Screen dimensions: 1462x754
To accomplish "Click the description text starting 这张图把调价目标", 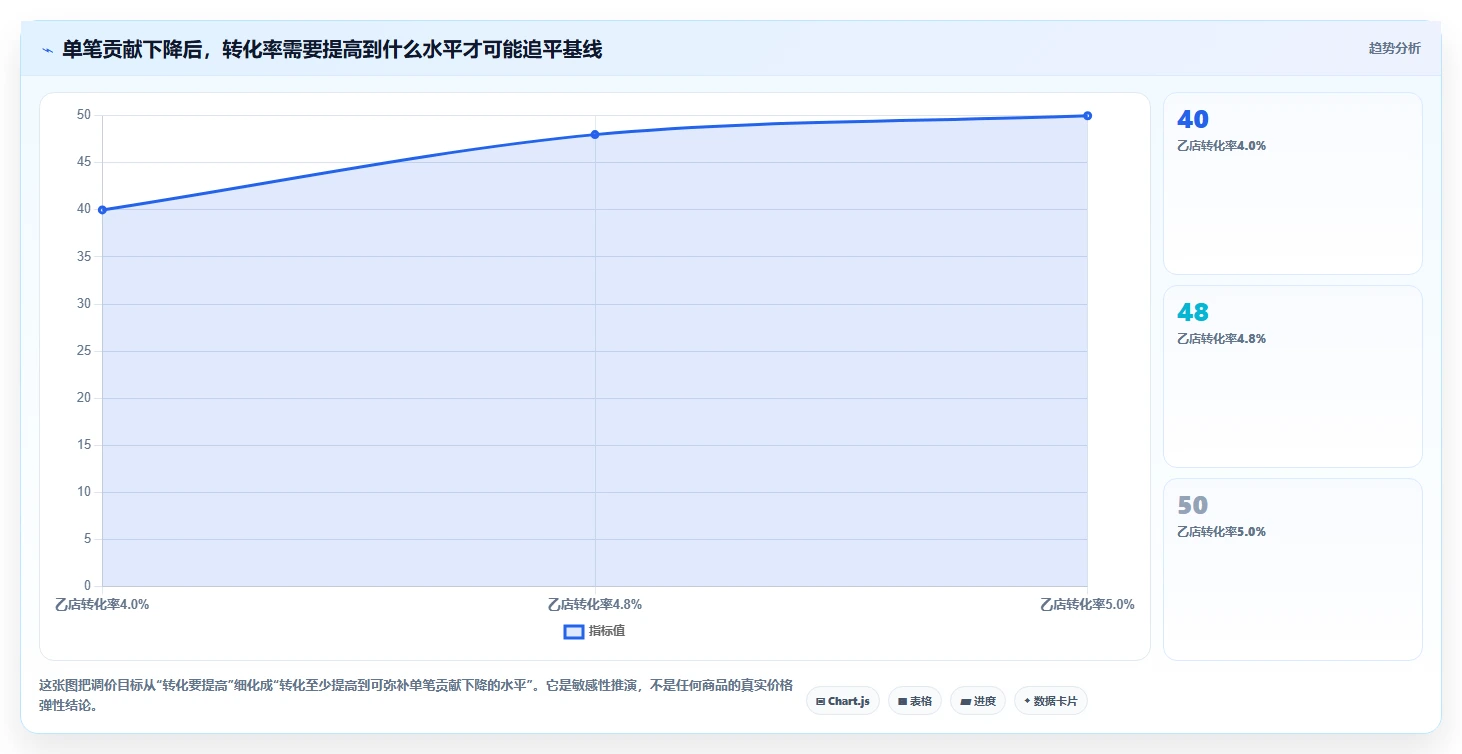I will (x=415, y=695).
